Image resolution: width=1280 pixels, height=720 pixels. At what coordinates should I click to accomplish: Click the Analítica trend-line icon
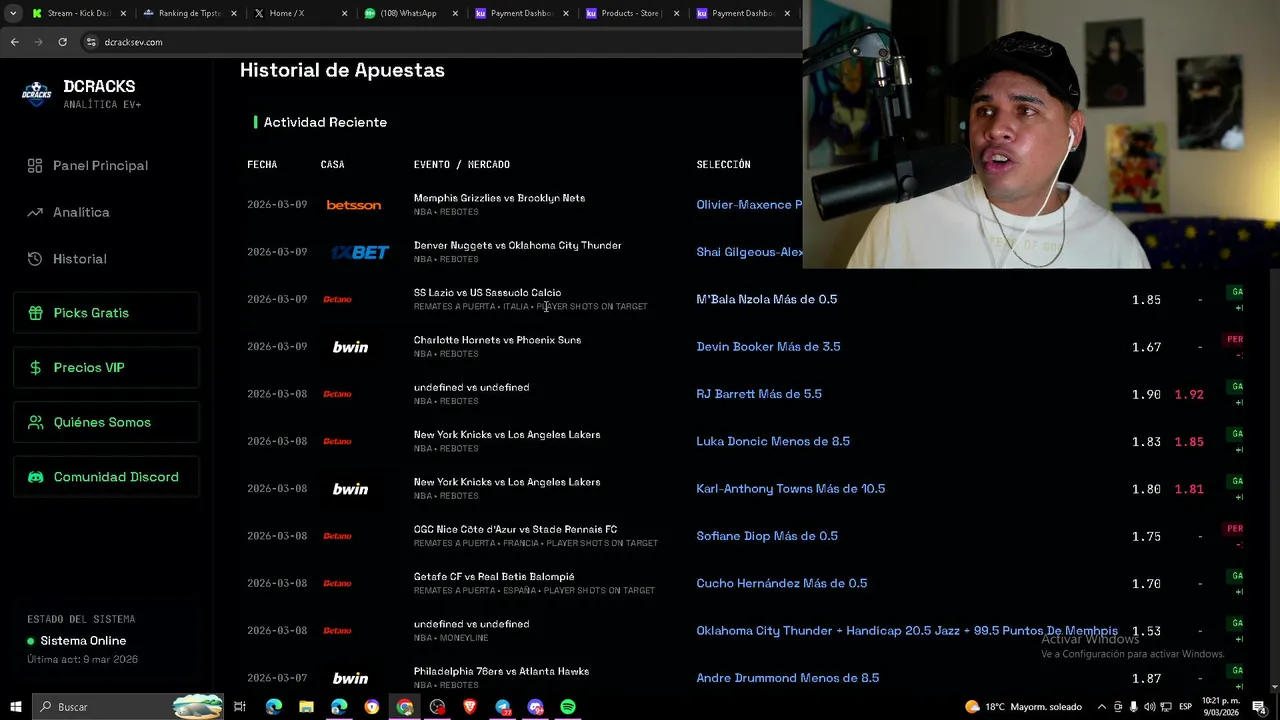click(35, 212)
